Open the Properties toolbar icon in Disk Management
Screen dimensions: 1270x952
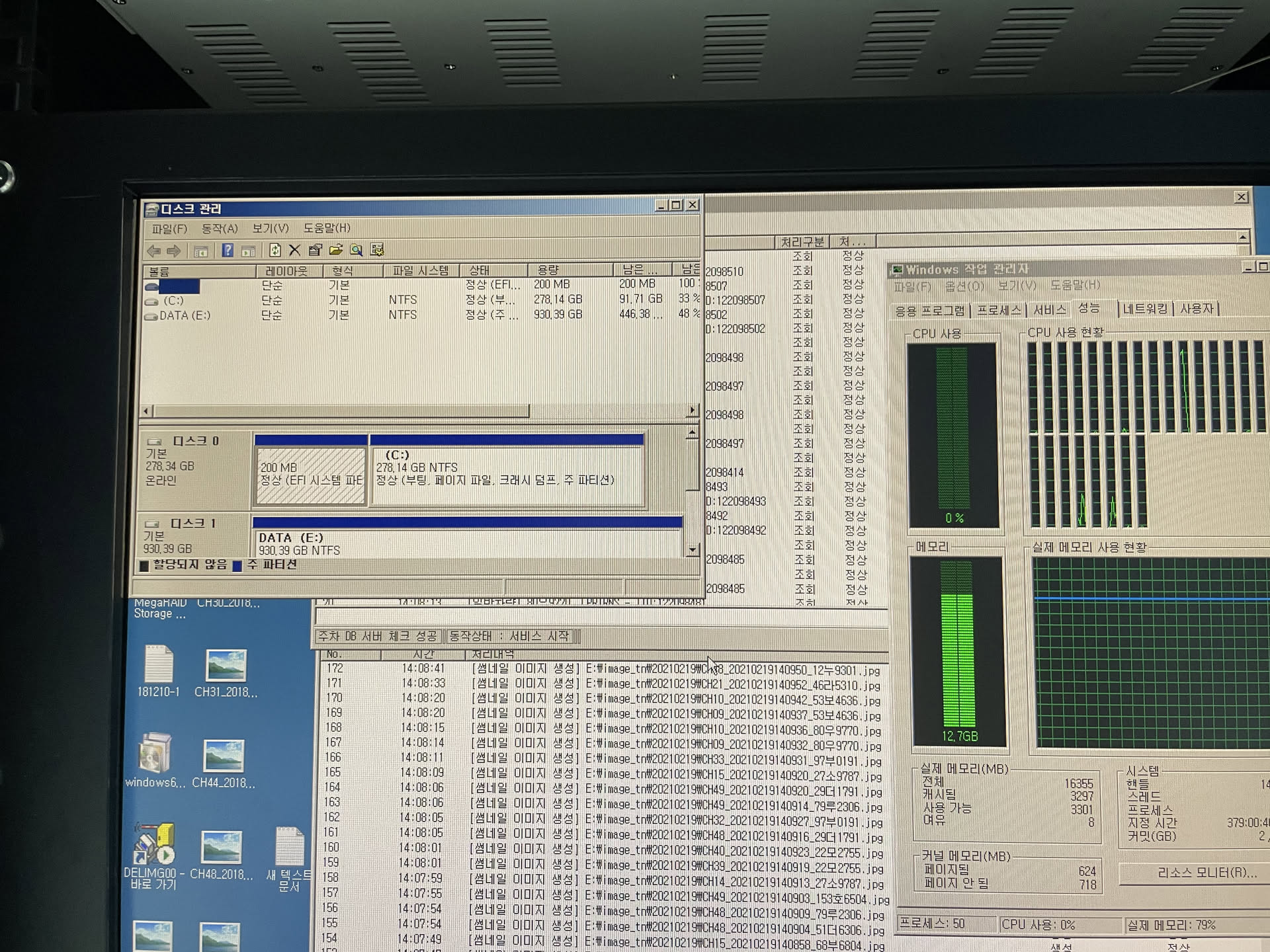[316, 250]
